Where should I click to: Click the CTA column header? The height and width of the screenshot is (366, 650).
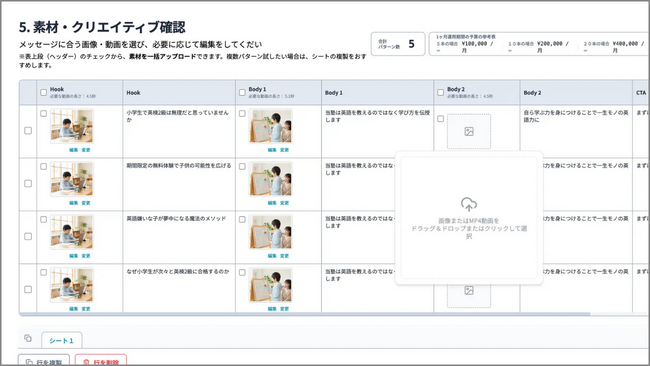641,92
